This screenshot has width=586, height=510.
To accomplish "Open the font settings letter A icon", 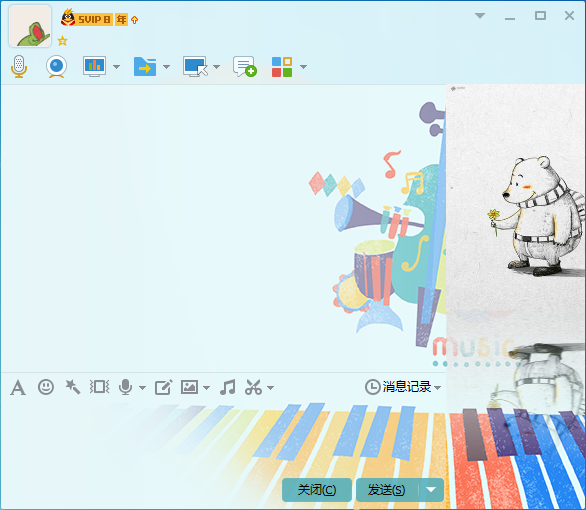I will (18, 387).
